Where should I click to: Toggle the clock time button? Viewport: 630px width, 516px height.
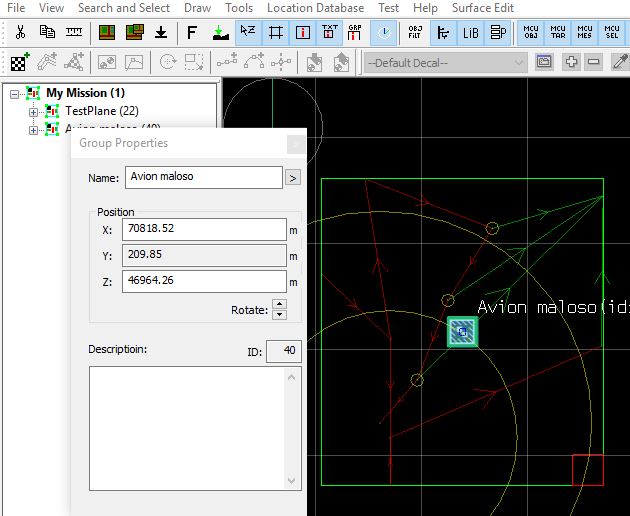tap(384, 32)
